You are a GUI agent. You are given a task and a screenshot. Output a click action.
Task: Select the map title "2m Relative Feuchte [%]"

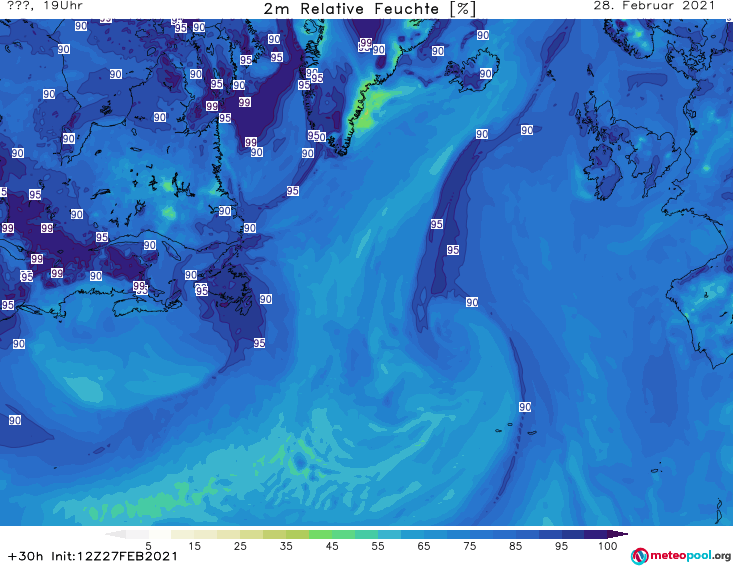[369, 8]
